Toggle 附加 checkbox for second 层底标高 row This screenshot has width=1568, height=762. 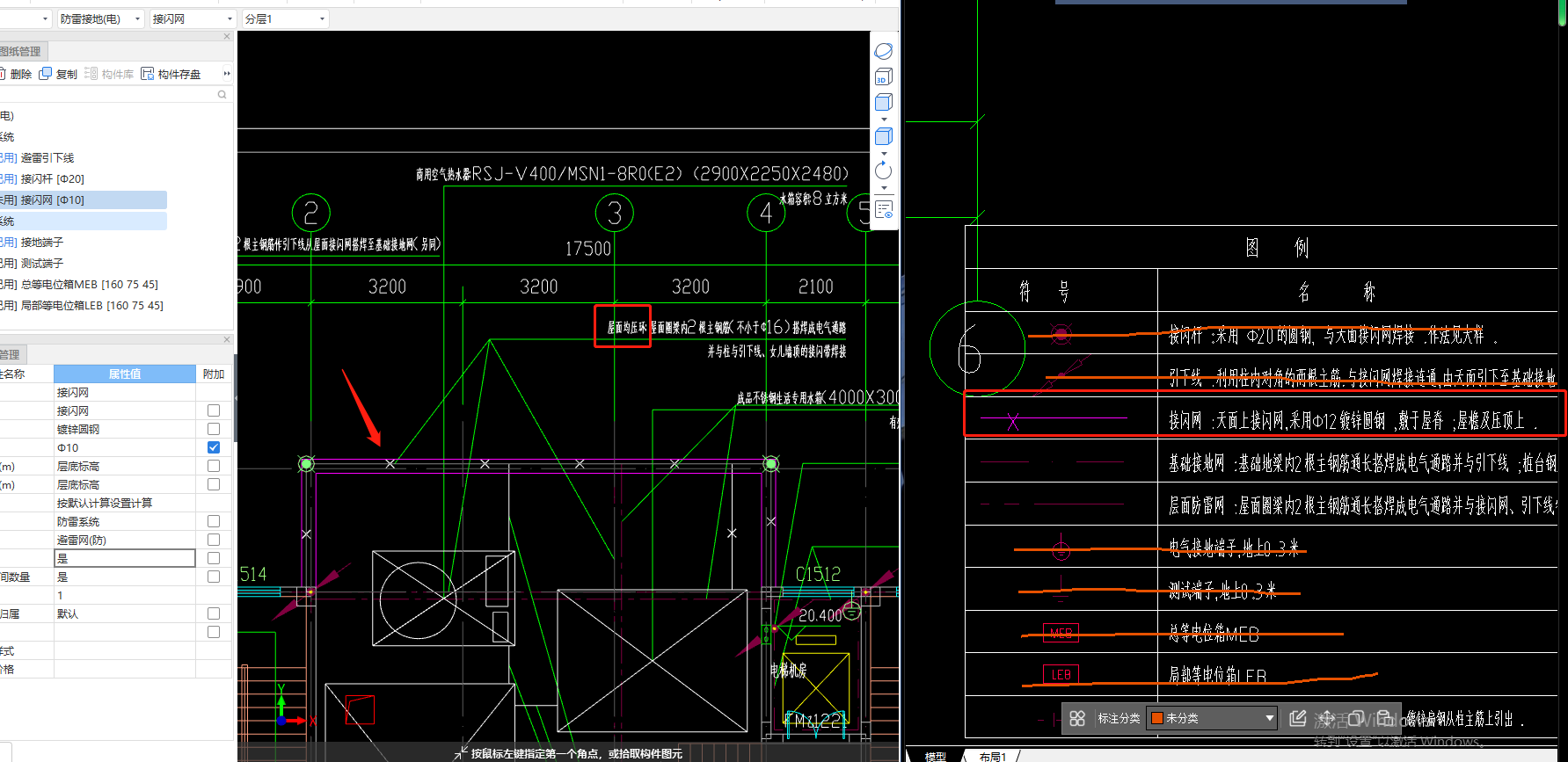pyautogui.click(x=214, y=484)
